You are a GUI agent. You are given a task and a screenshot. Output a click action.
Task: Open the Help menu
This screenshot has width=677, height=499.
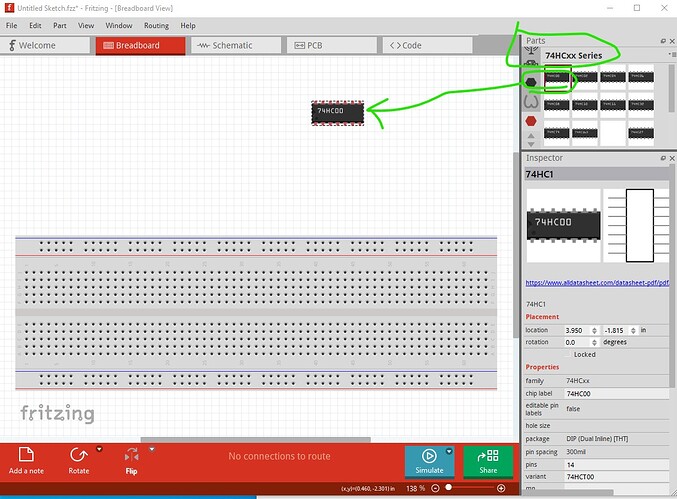tap(188, 25)
